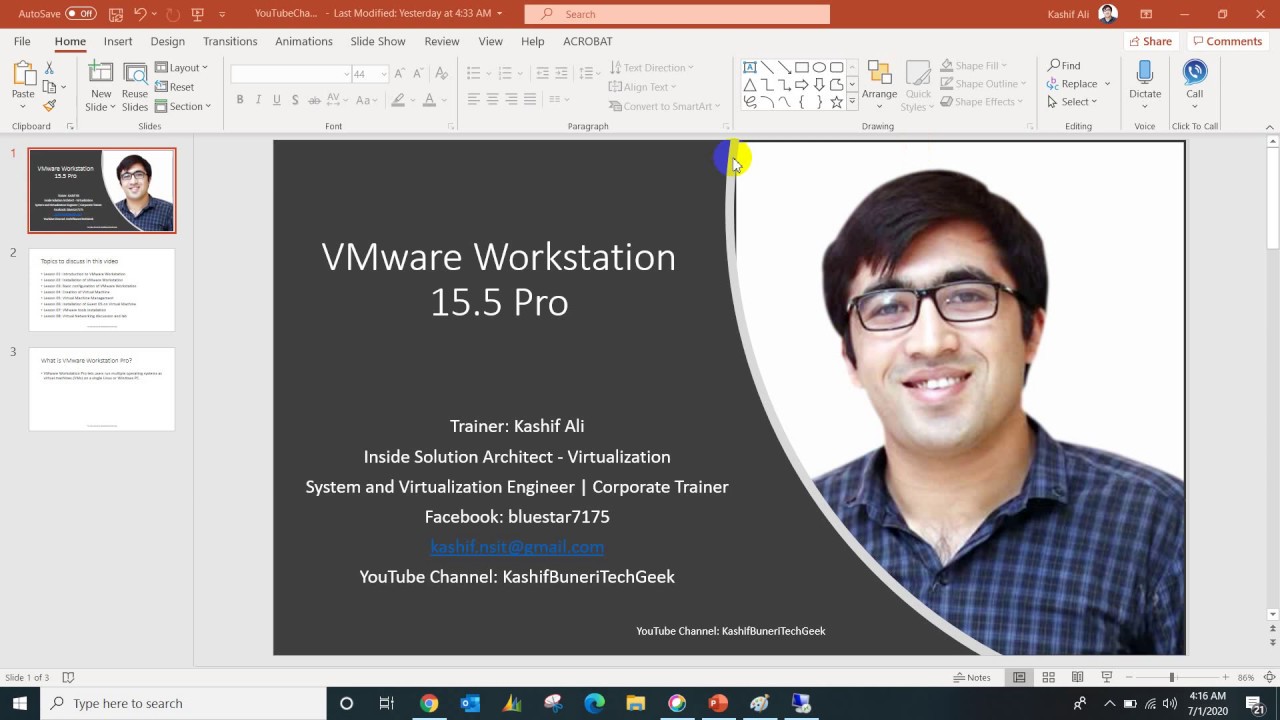The width and height of the screenshot is (1280, 720).
Task: Toggle numbered list formatting
Action: [505, 73]
